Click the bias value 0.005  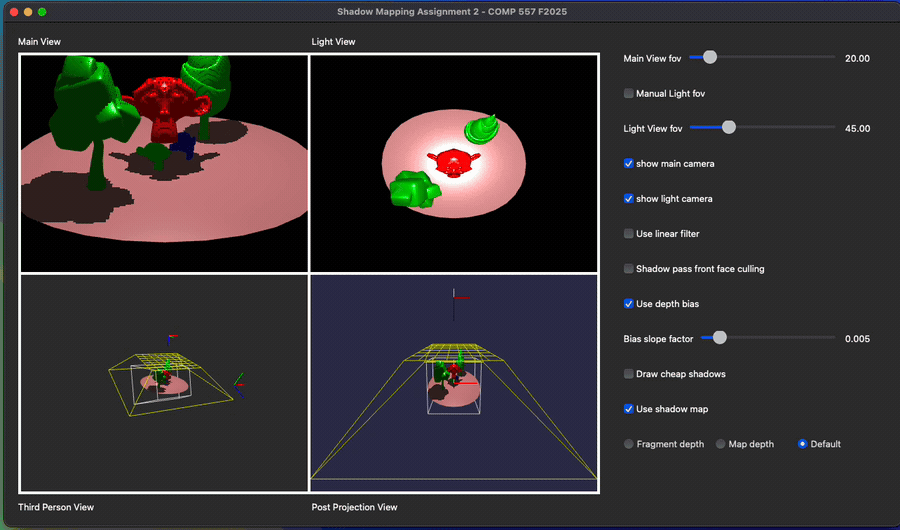857,339
